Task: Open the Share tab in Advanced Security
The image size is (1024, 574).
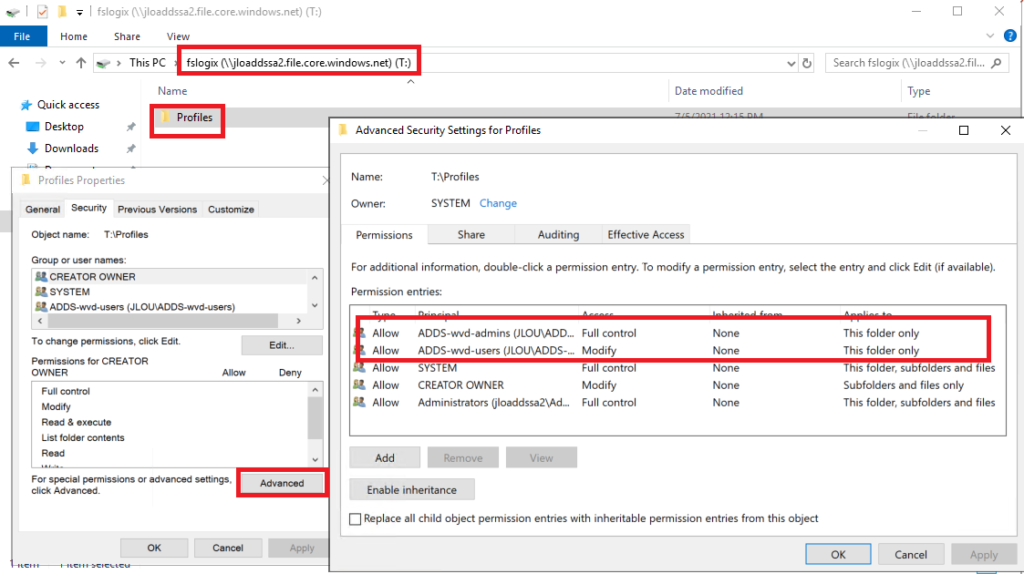Action: (471, 234)
